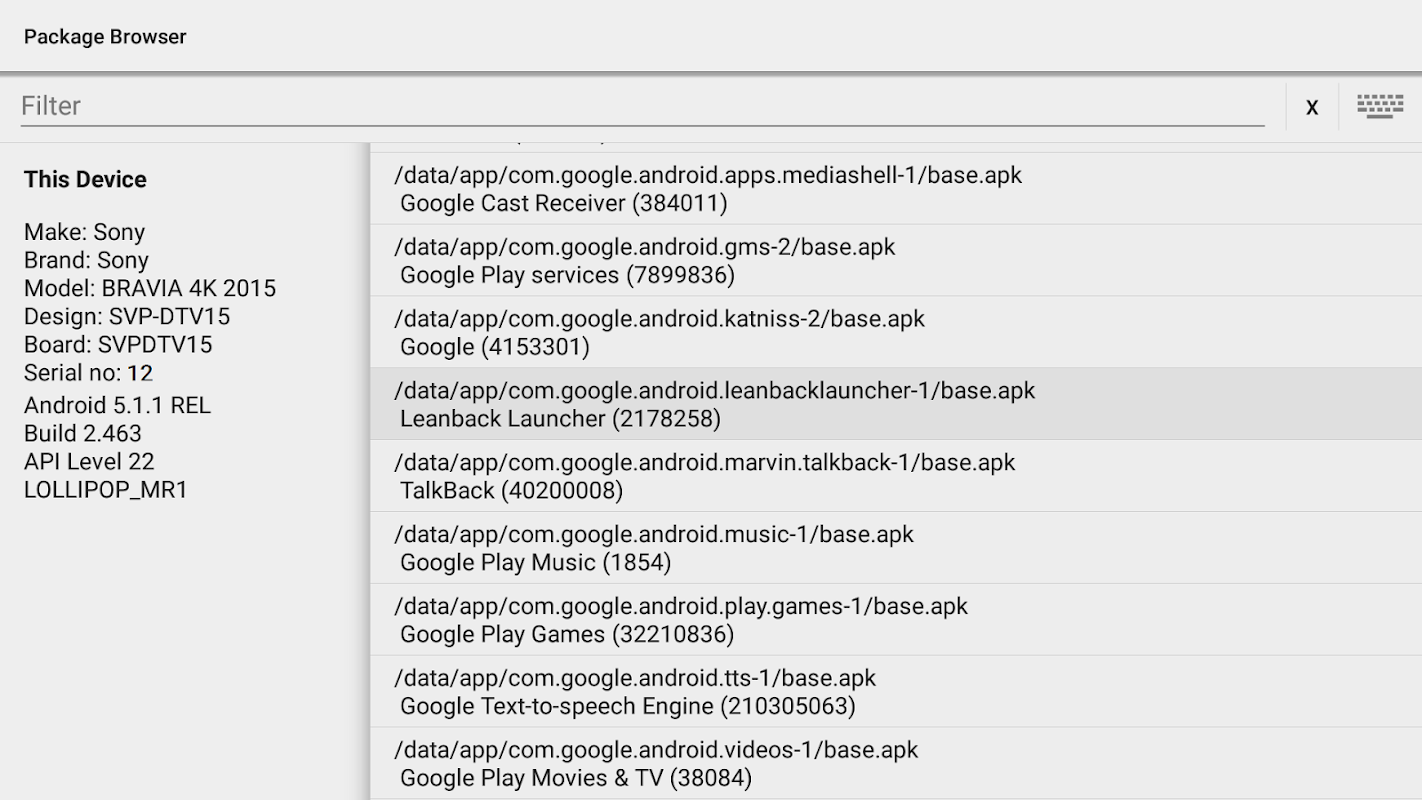1422x800 pixels.
Task: Click the This Device heading
Action: (x=85, y=180)
